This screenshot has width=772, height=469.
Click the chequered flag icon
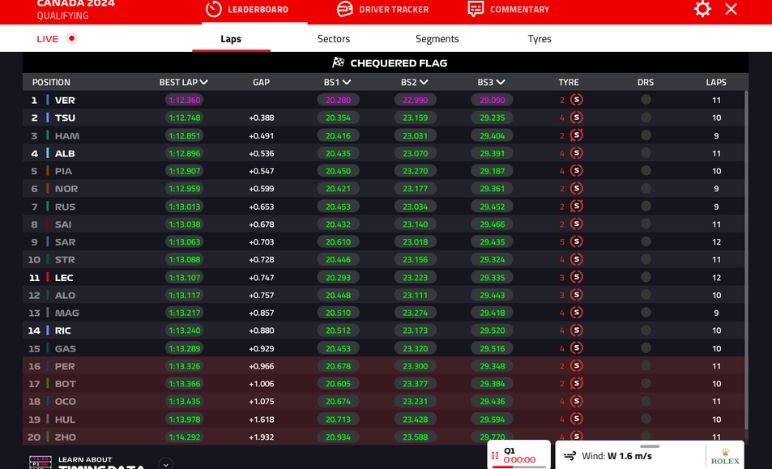(338, 63)
